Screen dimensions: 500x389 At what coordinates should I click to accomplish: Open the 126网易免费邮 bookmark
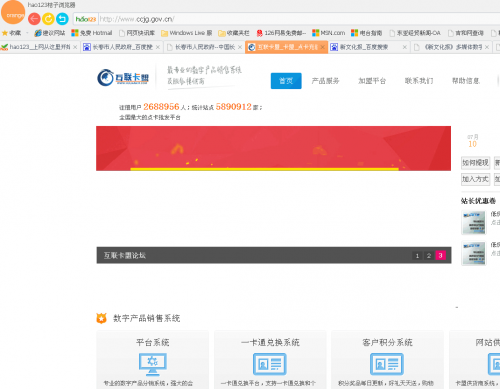click(x=281, y=33)
